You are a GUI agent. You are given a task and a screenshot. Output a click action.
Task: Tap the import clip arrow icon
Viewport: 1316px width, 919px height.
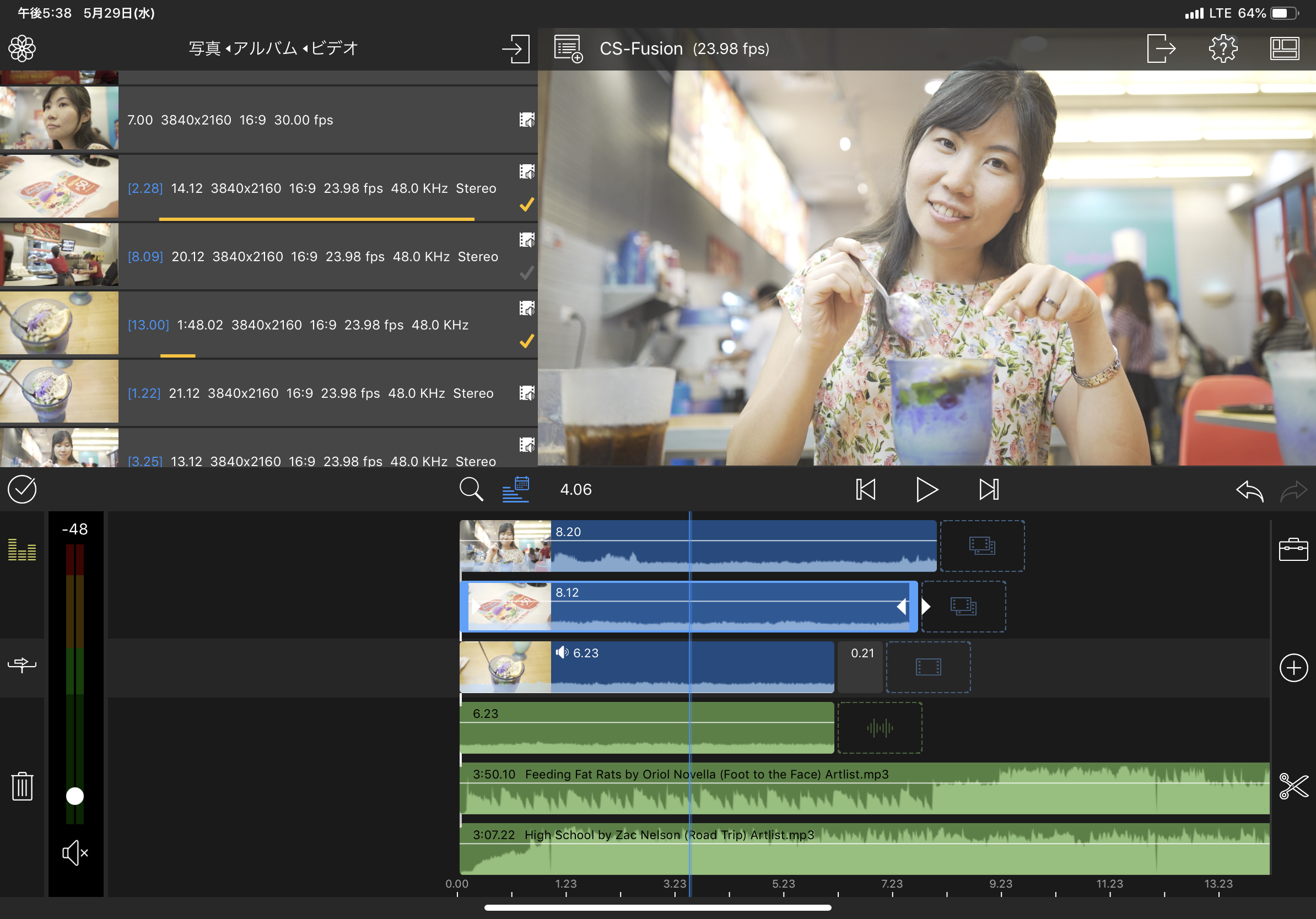[515, 48]
